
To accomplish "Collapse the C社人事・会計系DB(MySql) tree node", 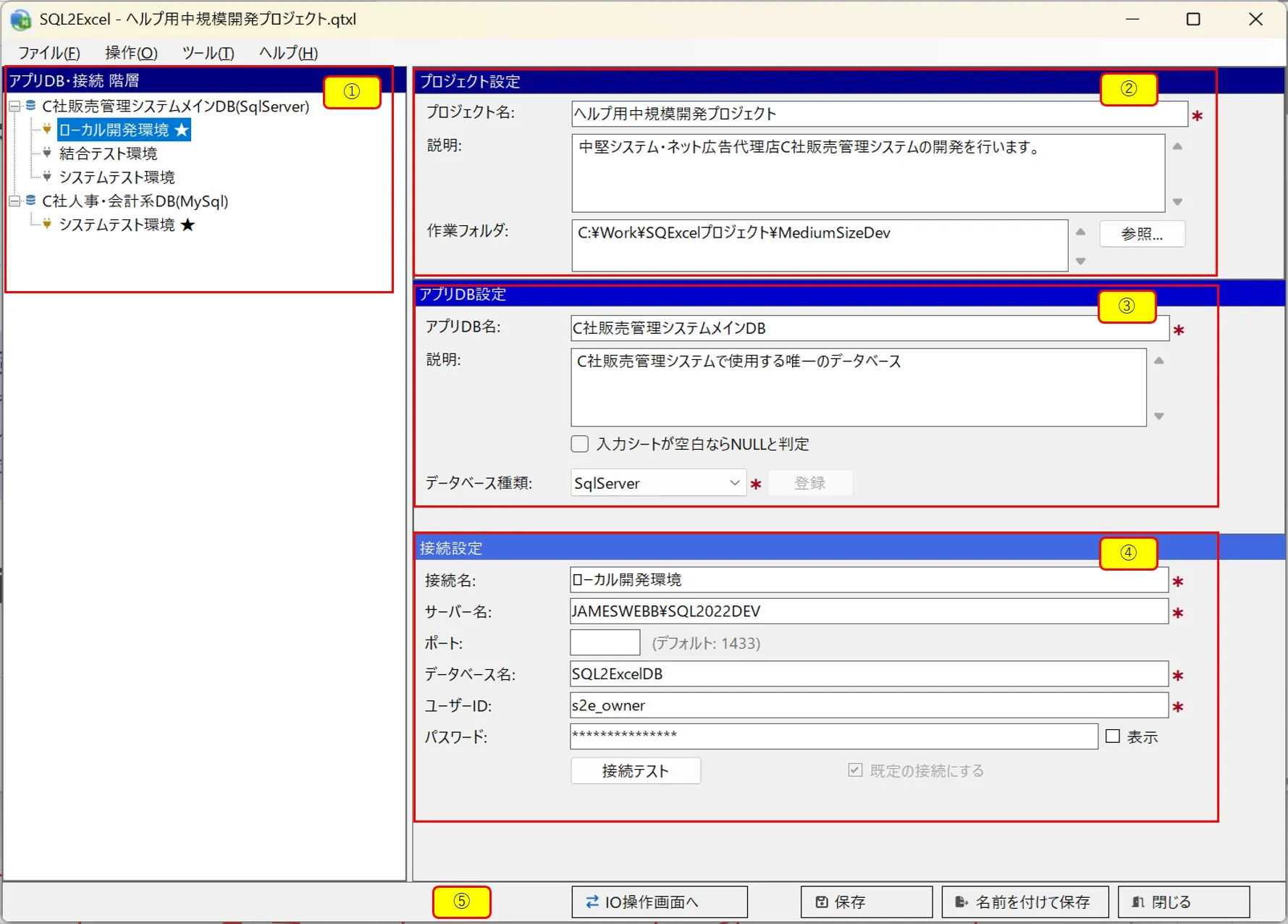I will (14, 201).
